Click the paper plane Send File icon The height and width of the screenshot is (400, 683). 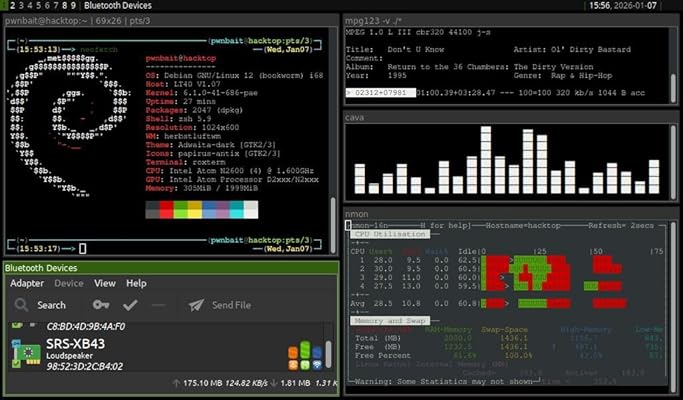pyautogui.click(x=196, y=305)
